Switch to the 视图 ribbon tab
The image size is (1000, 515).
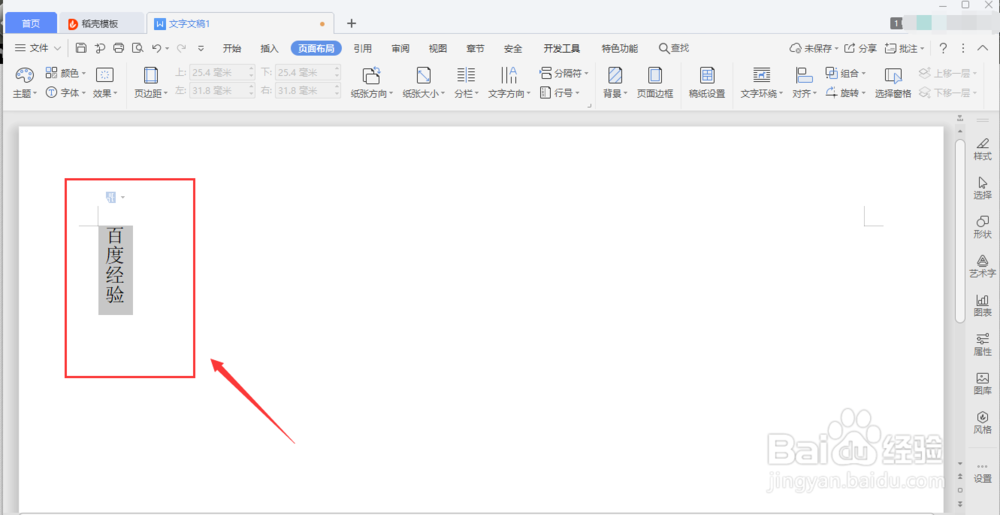coord(438,48)
